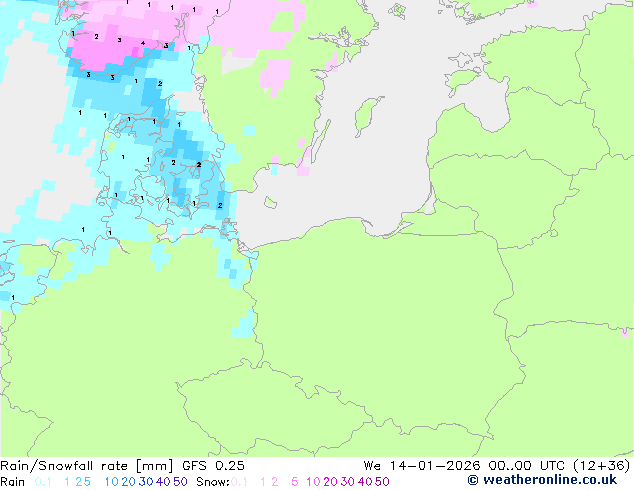634x490 pixels.
Task: Click the "GFS 0.25" model label
Action: [x=213, y=466]
